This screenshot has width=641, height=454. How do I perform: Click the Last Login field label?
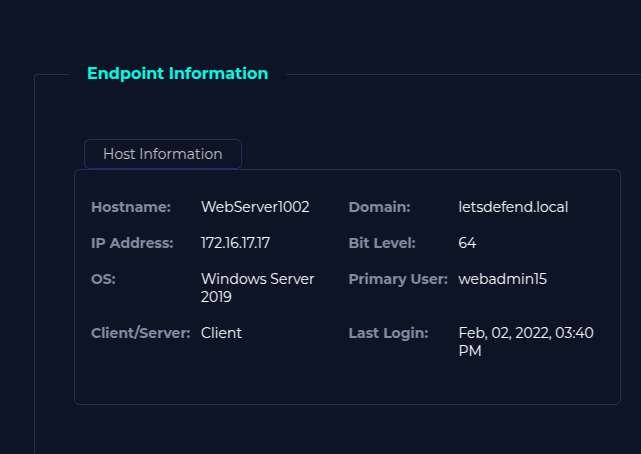[388, 333]
